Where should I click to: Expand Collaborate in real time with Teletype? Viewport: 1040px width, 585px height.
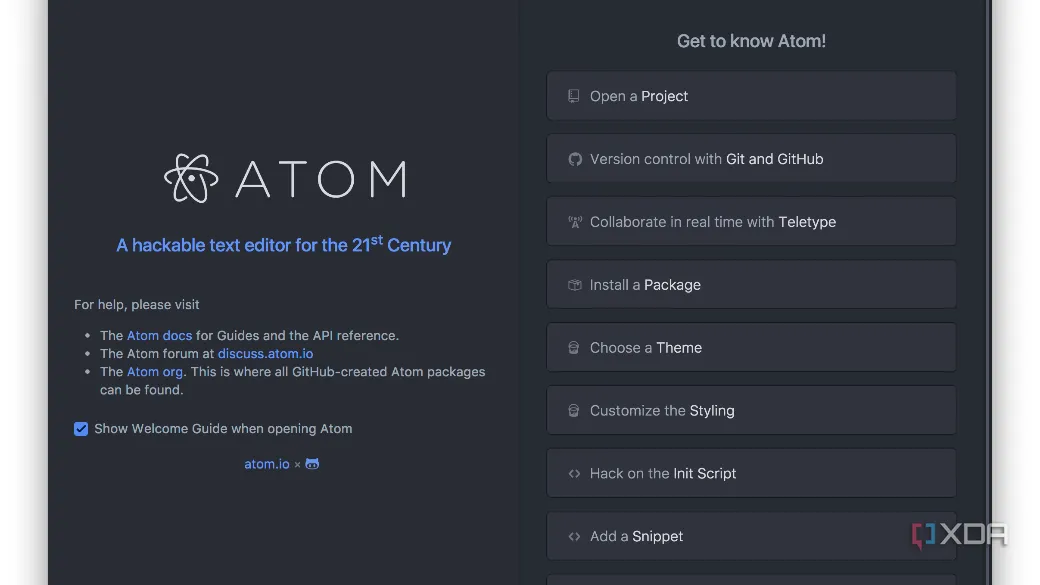(x=751, y=222)
